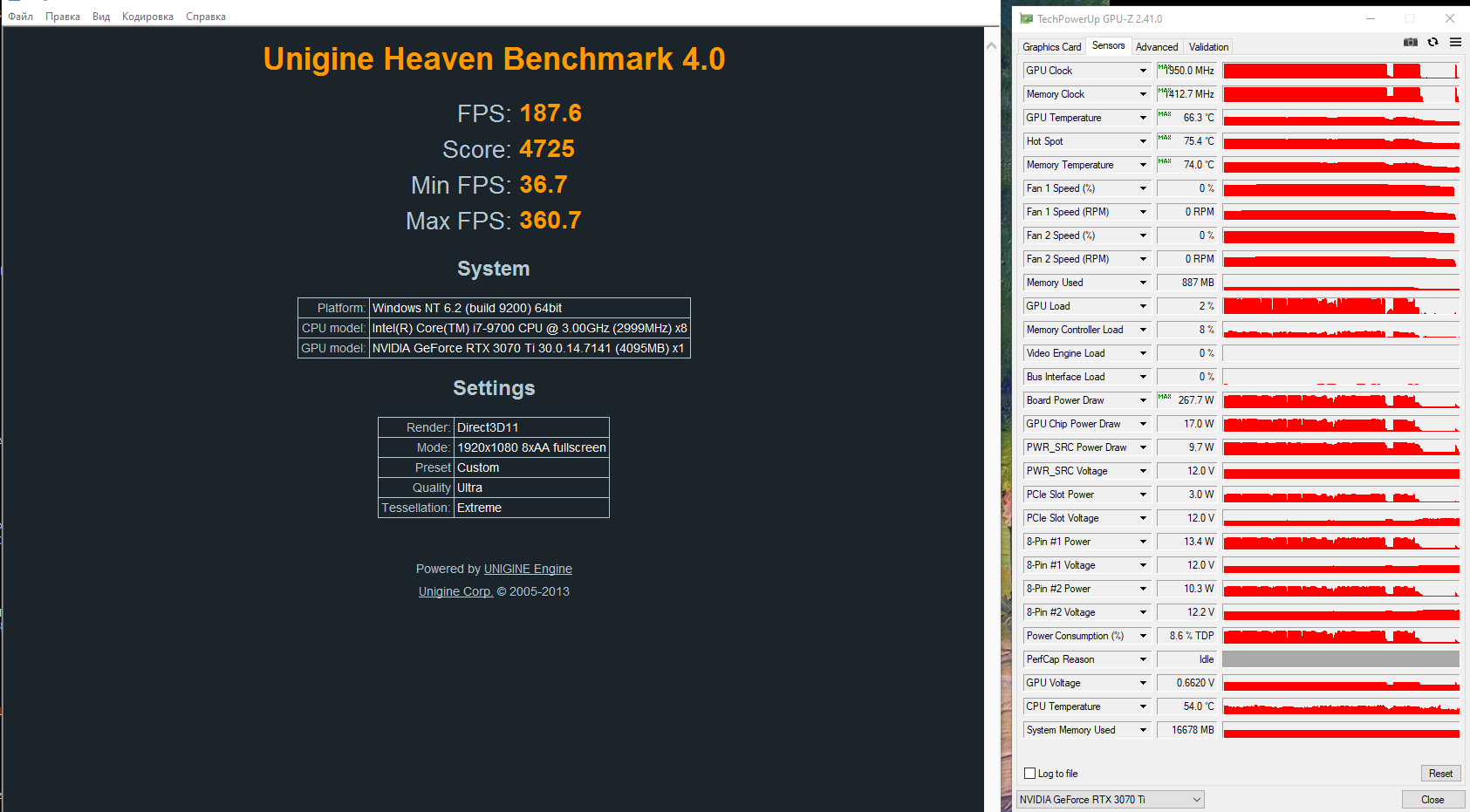Open the GPU Clock sensor dropdown
1470x812 pixels.
(x=1143, y=71)
